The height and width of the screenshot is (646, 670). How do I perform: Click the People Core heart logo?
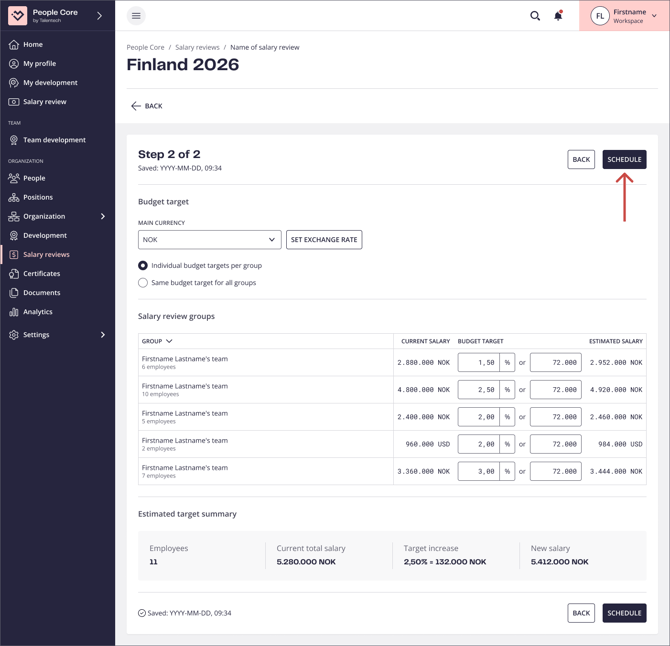(17, 15)
